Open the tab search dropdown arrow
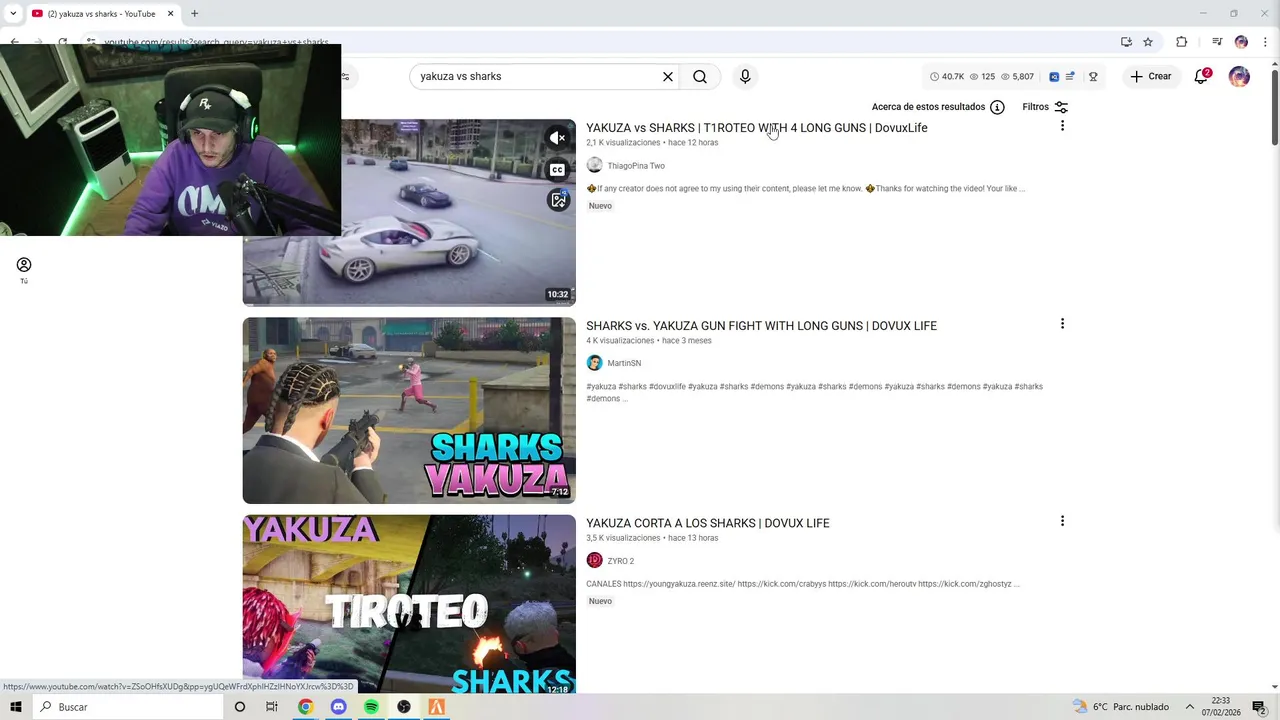This screenshot has height=720, width=1280. (12, 14)
